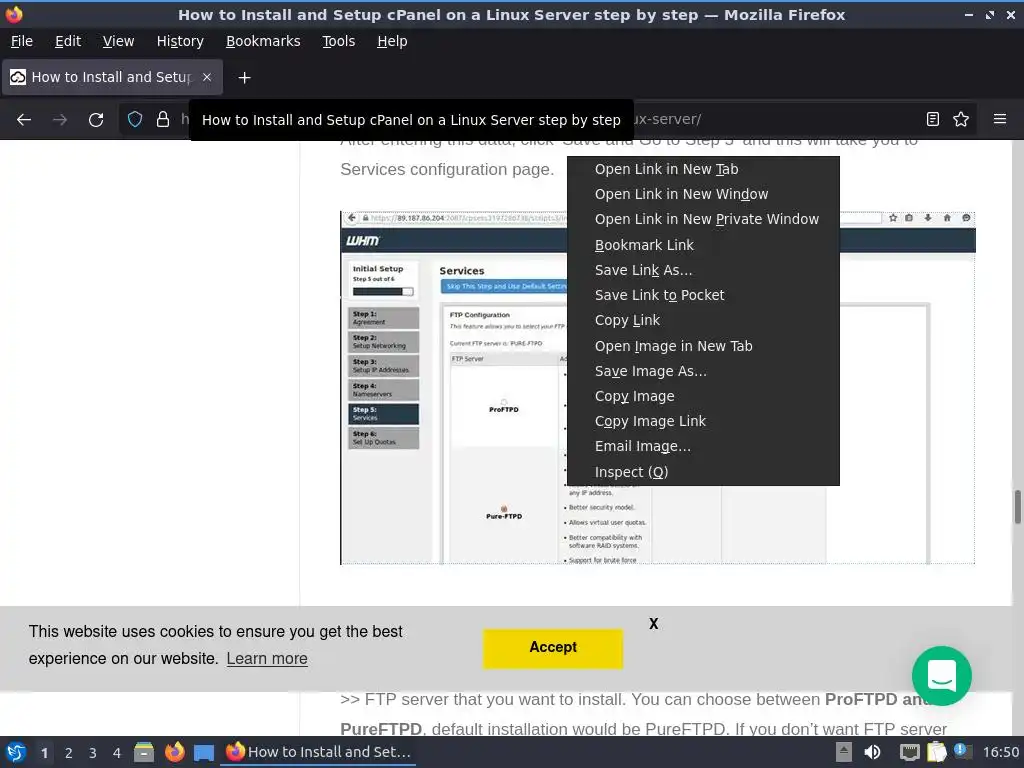Select Copy Link from context menu
The width and height of the screenshot is (1024, 768).
pos(703,320)
